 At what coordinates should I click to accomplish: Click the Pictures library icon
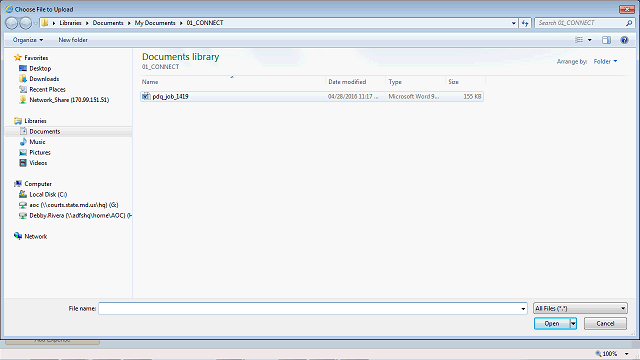(x=23, y=152)
